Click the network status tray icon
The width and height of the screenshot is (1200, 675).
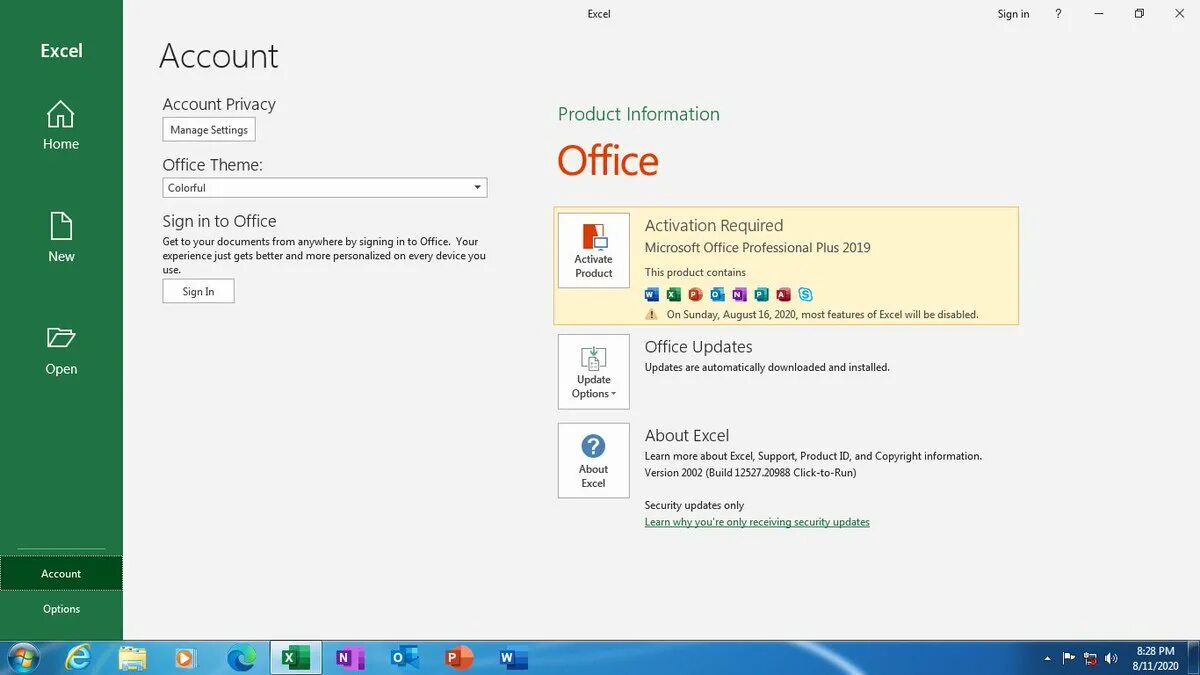click(1090, 658)
